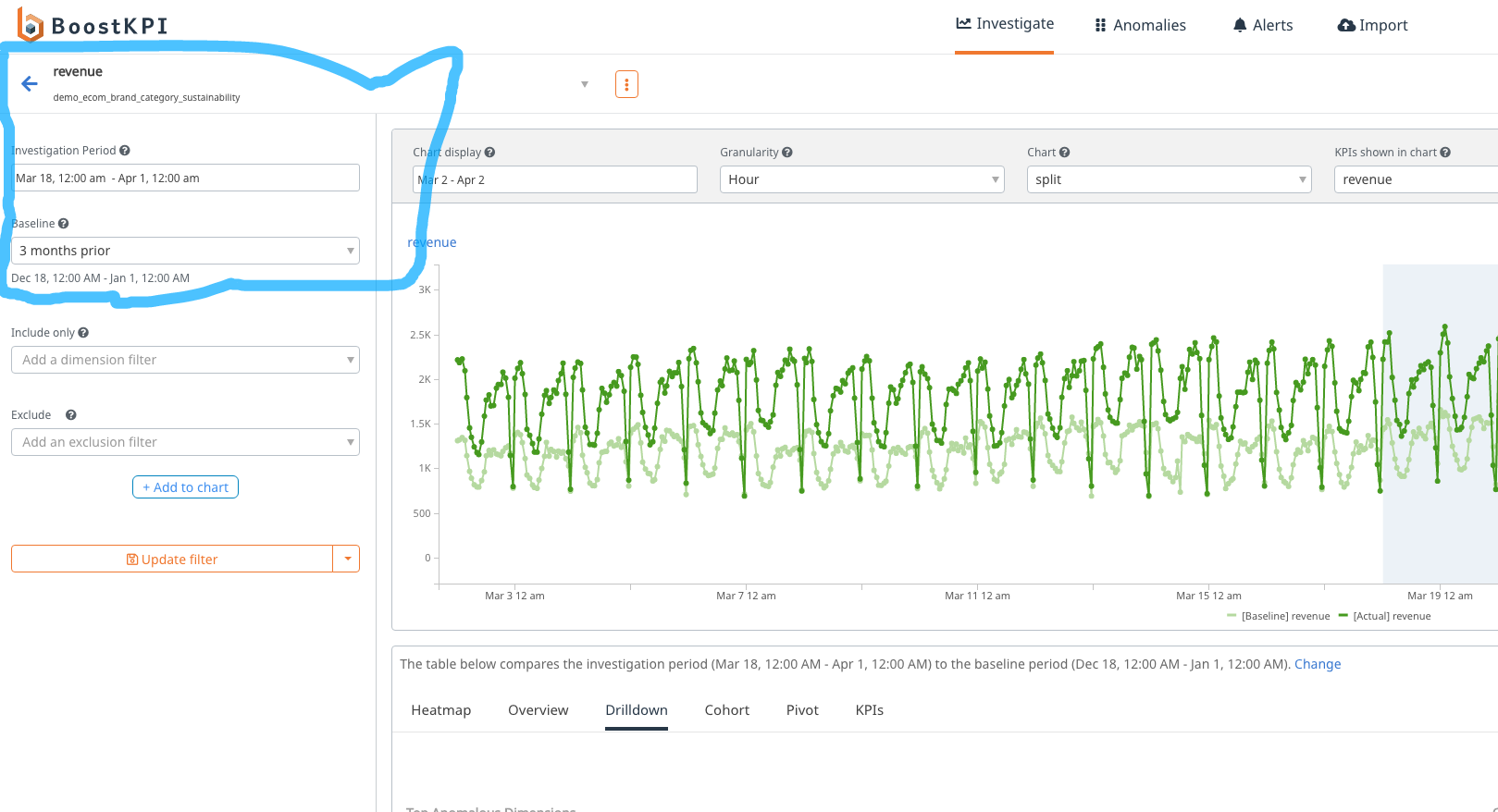
Task: Expand the Update filter split-button arrow
Action: 347,559
